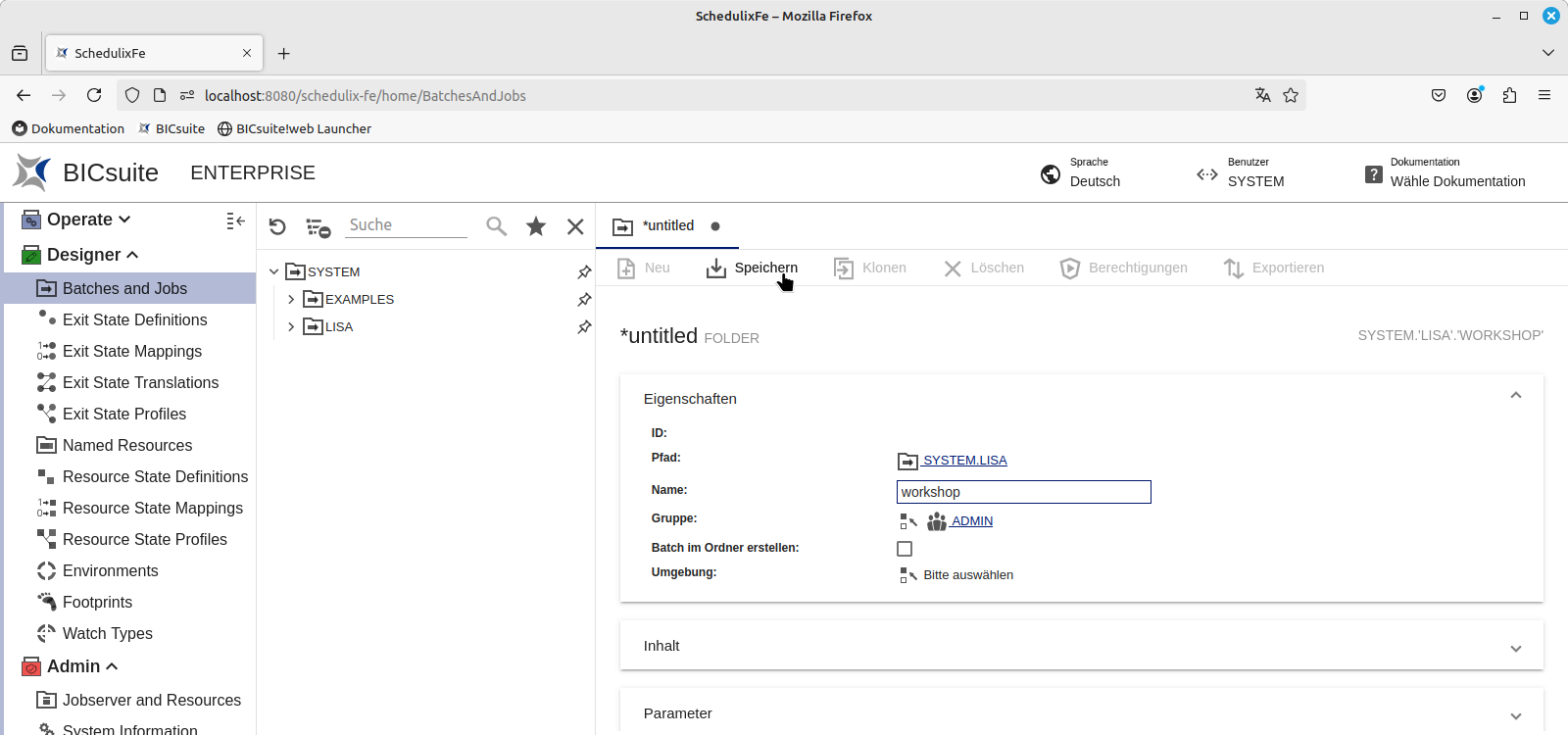Pin the LISA folder

[584, 326]
